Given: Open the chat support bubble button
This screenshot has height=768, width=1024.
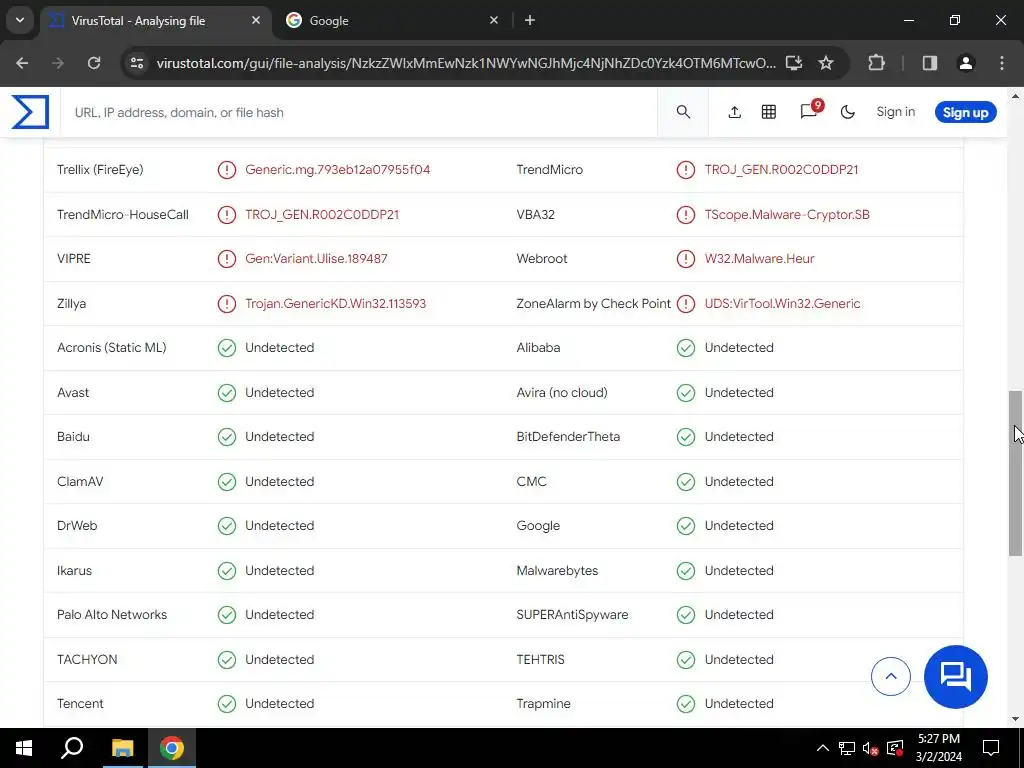Looking at the screenshot, I should 955,677.
